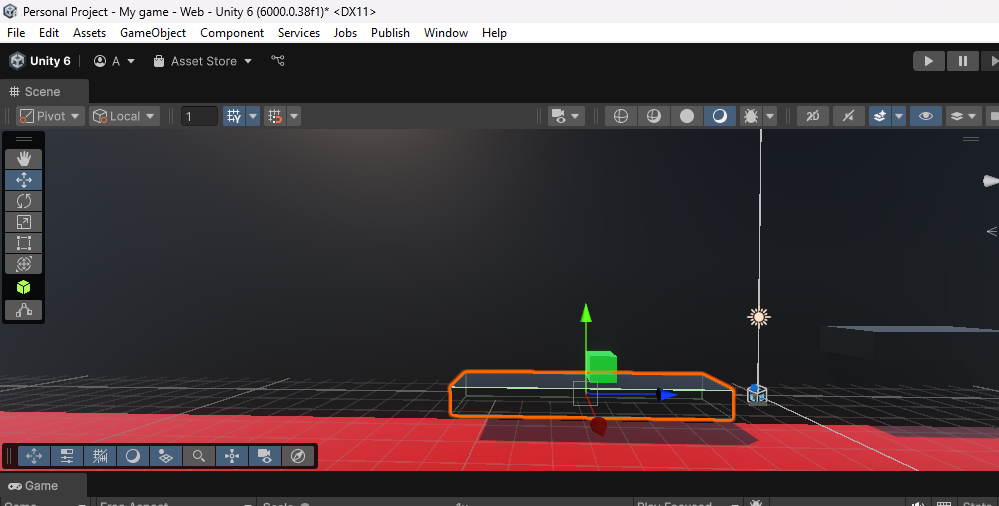Open the GameObject menu
This screenshot has width=999, height=506.
click(153, 33)
